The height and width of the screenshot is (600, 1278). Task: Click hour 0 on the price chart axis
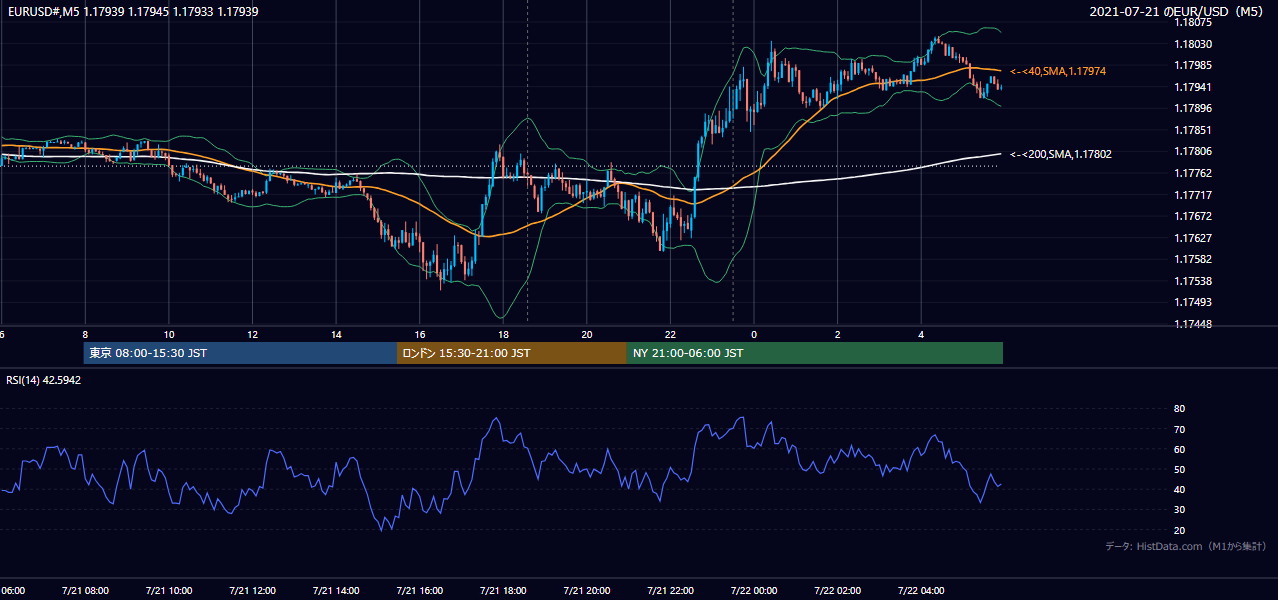tap(754, 335)
